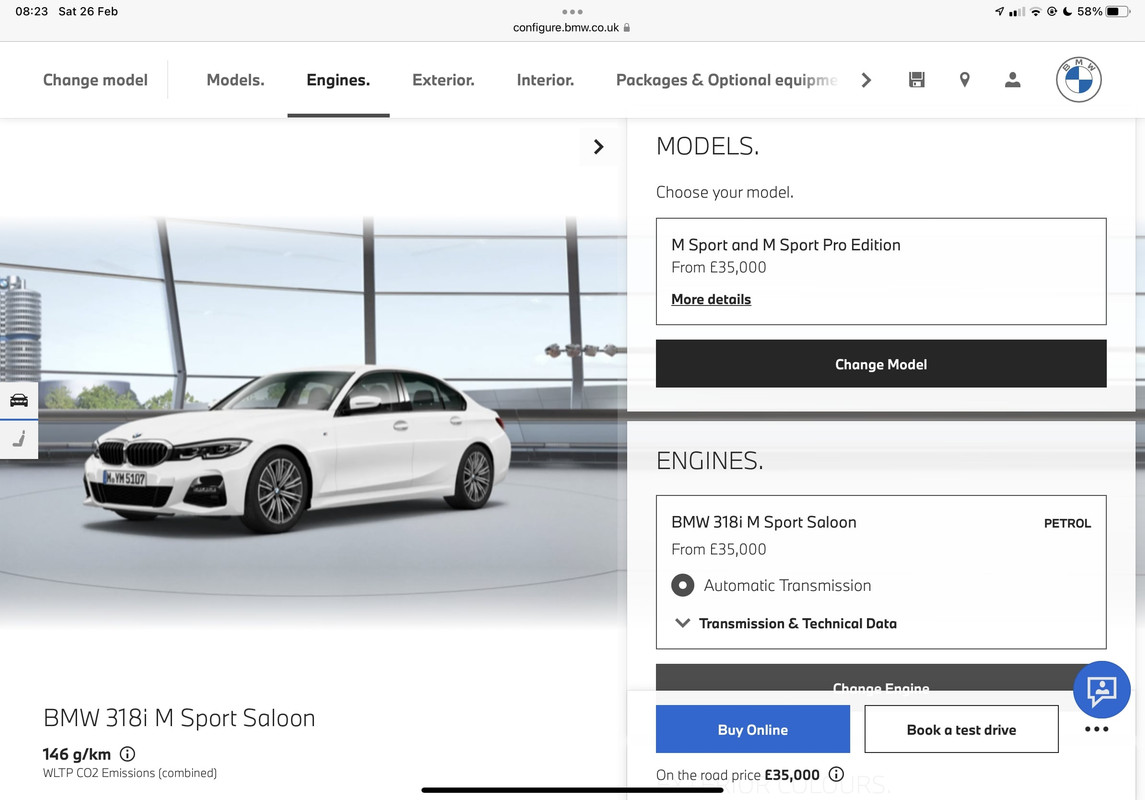Click the ENGINES. section heading

coord(710,461)
